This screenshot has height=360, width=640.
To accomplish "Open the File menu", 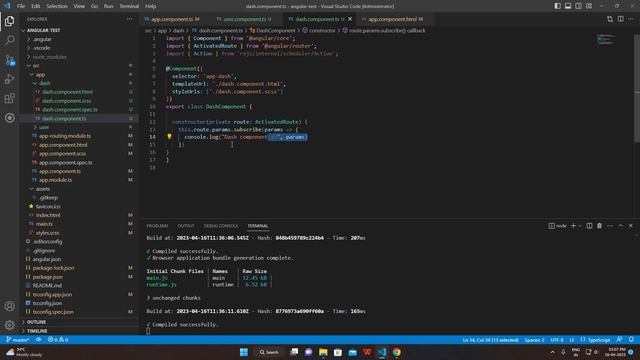I will tap(21, 6).
